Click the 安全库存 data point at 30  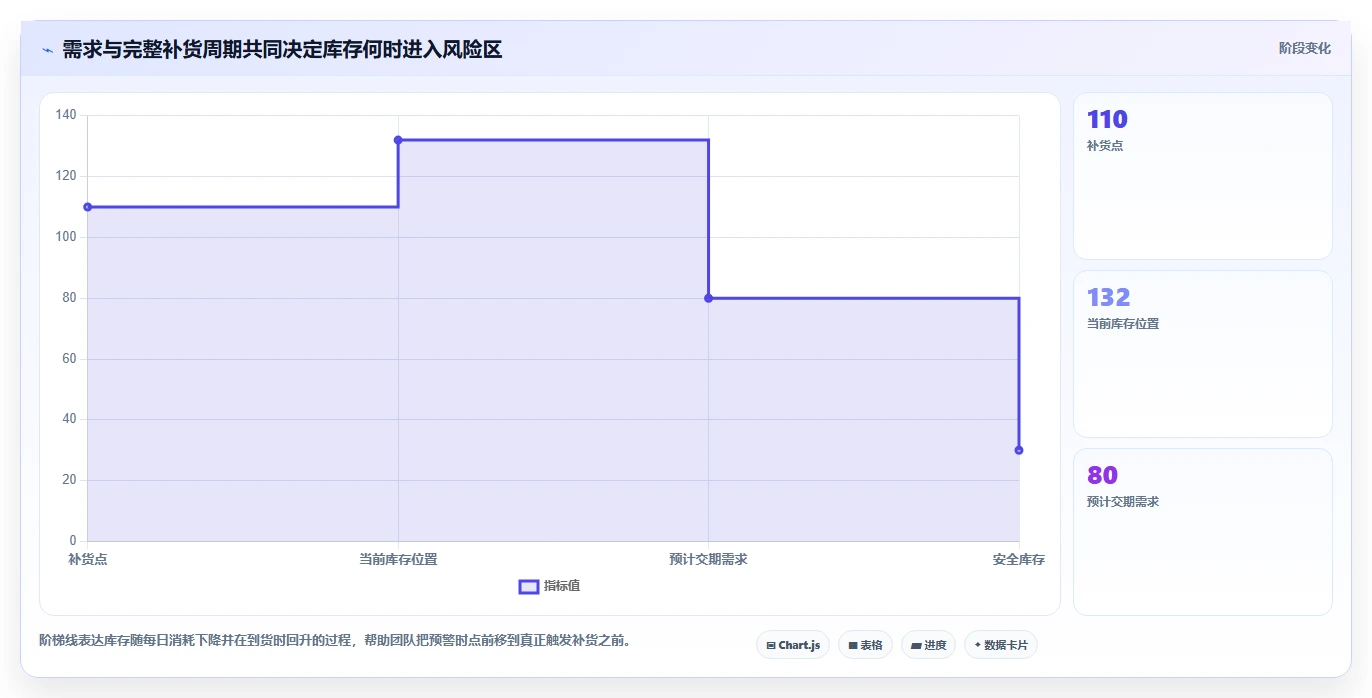(1019, 450)
